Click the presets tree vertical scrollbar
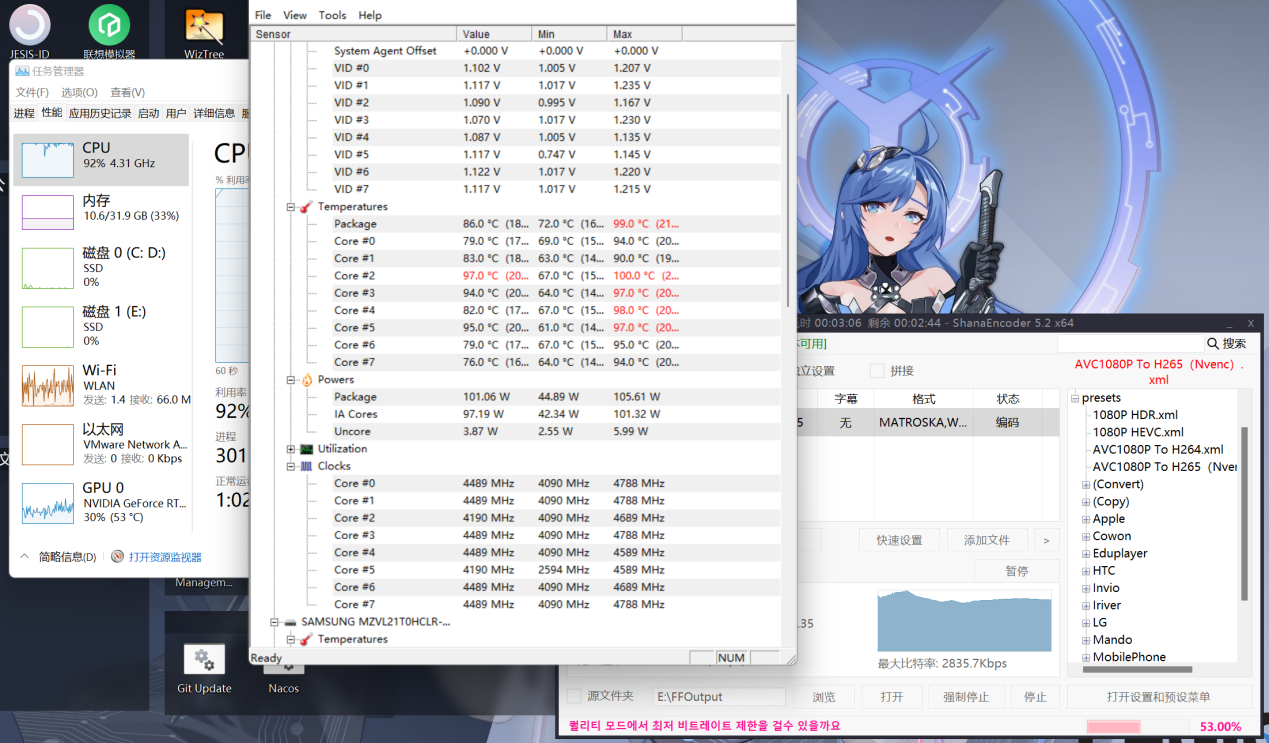The width and height of the screenshot is (1269, 743). (1245, 513)
